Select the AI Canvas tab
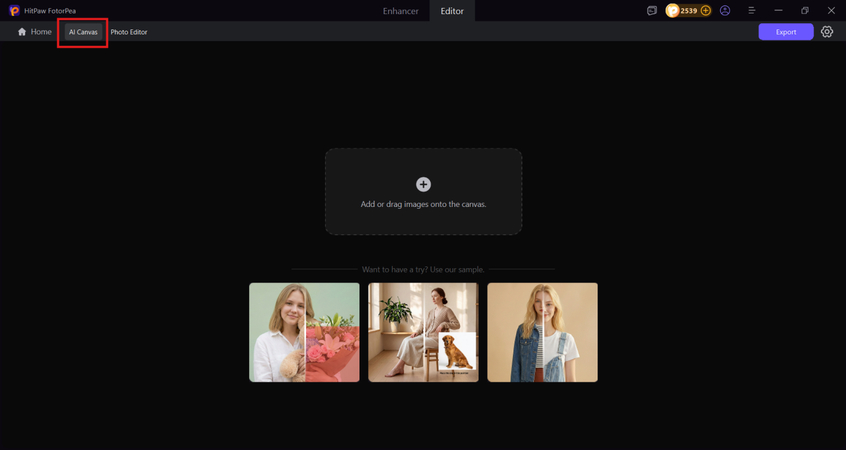Screen dimensions: 846x450 click(x=83, y=32)
